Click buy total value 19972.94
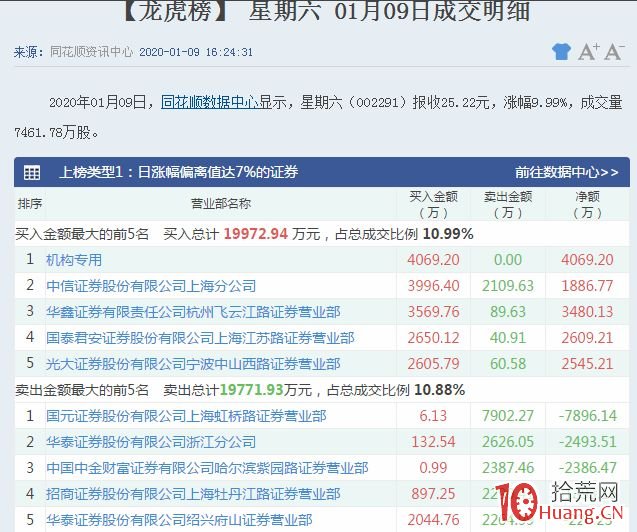This screenshot has height=532, width=637. (256, 234)
